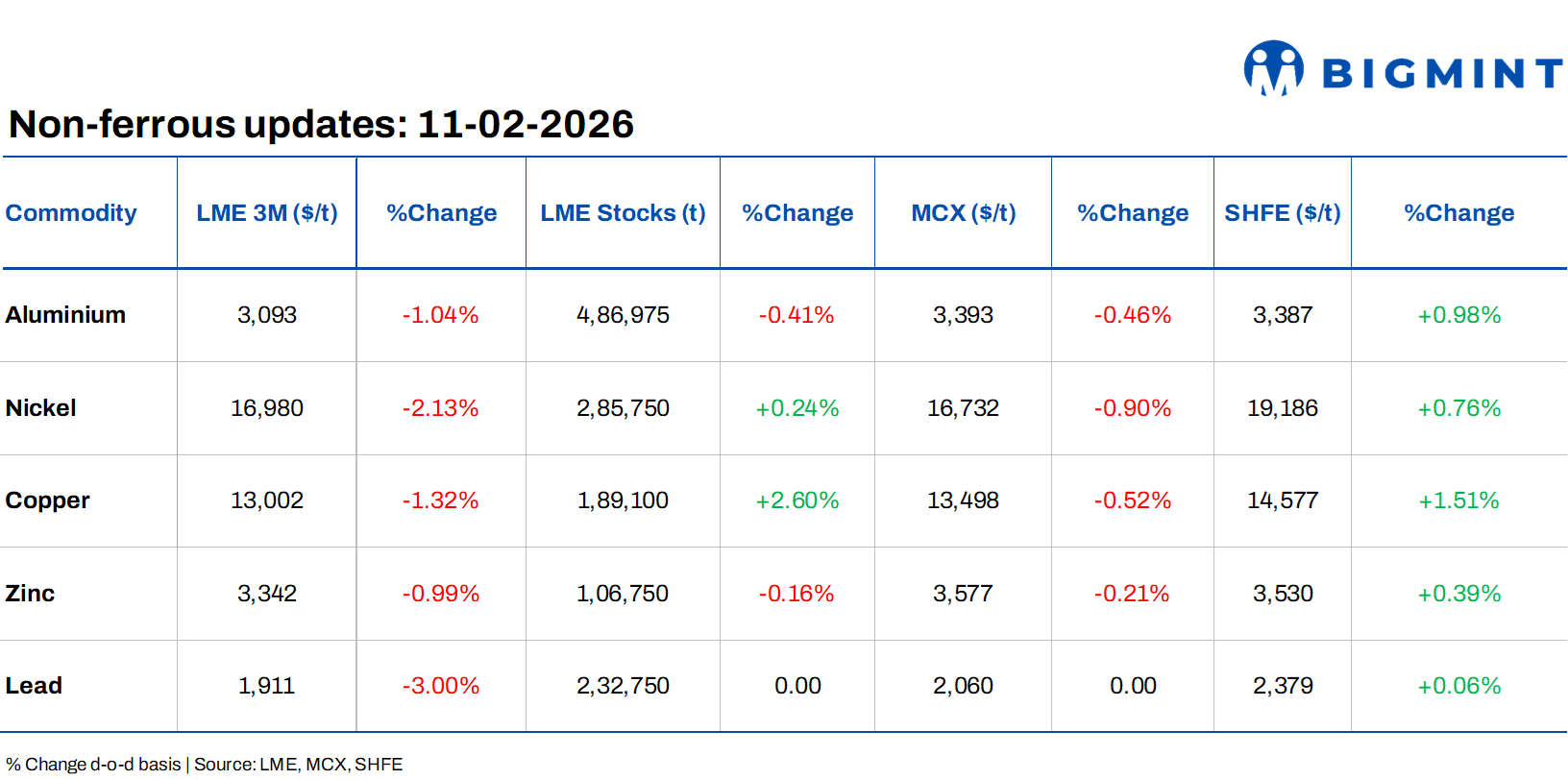Screen dimensions: 1568x780
Task: Select the Commodity column header
Action: pos(71,213)
